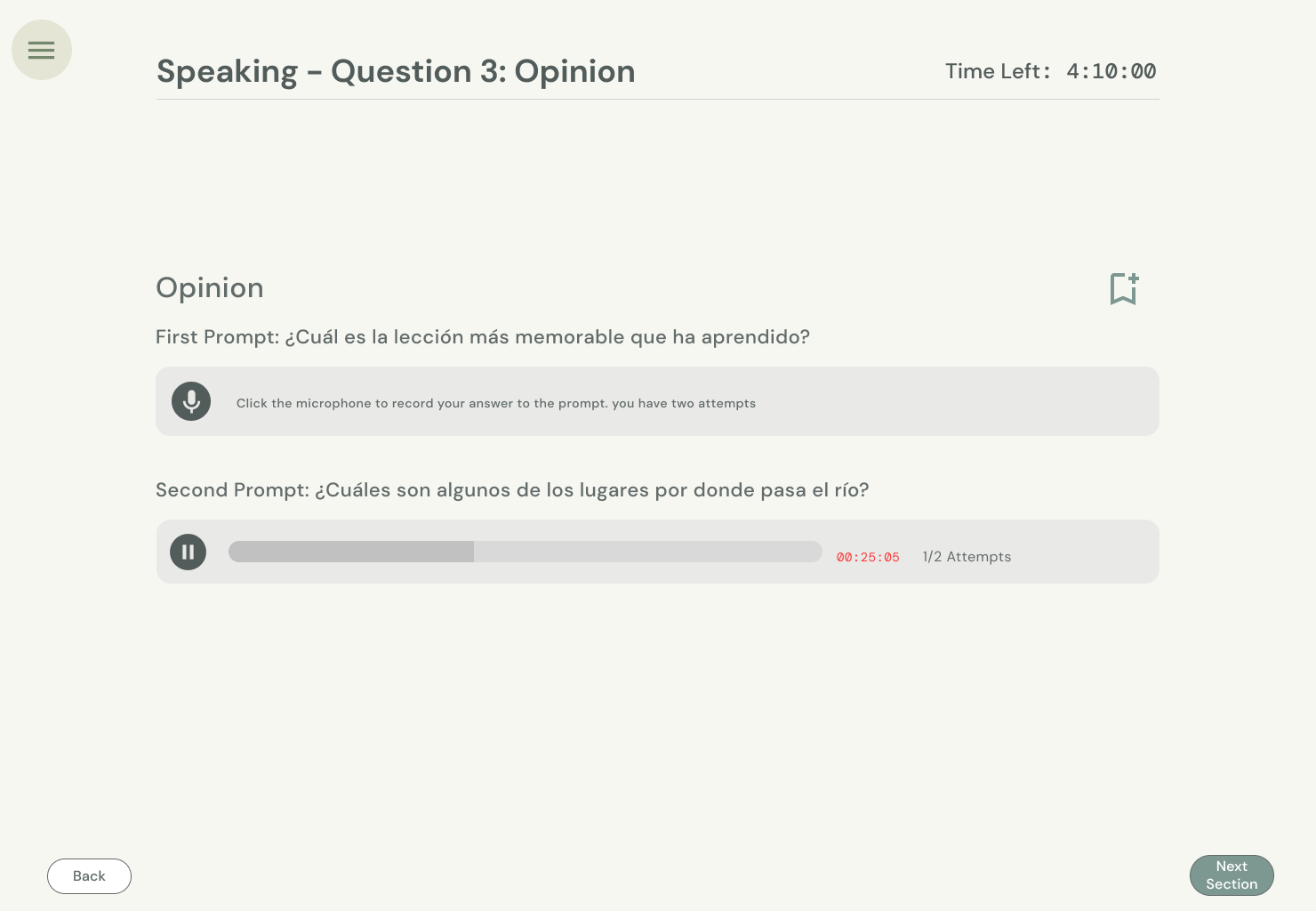
Task: Click the 1/2 Attempts label
Action: 967,557
